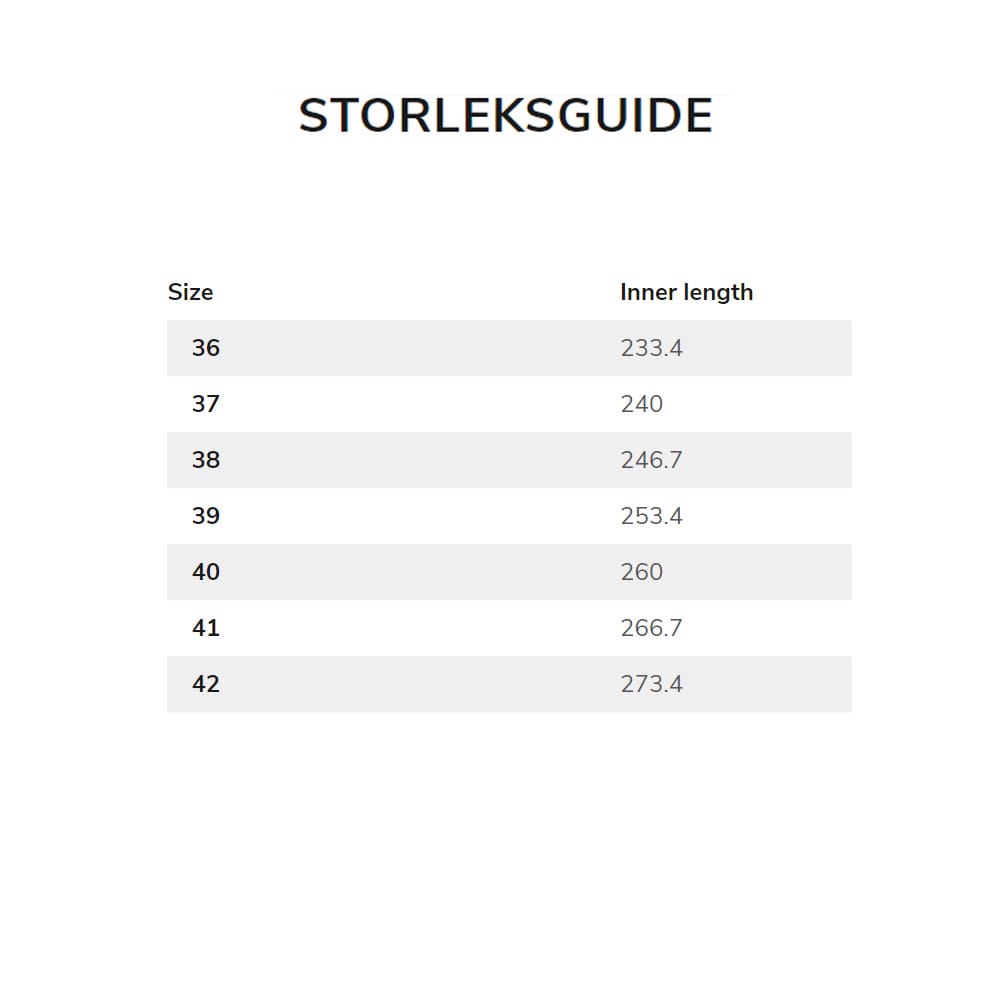This screenshot has width=1000, height=1000.
Task: Click size 36 in the table
Action: tap(206, 348)
